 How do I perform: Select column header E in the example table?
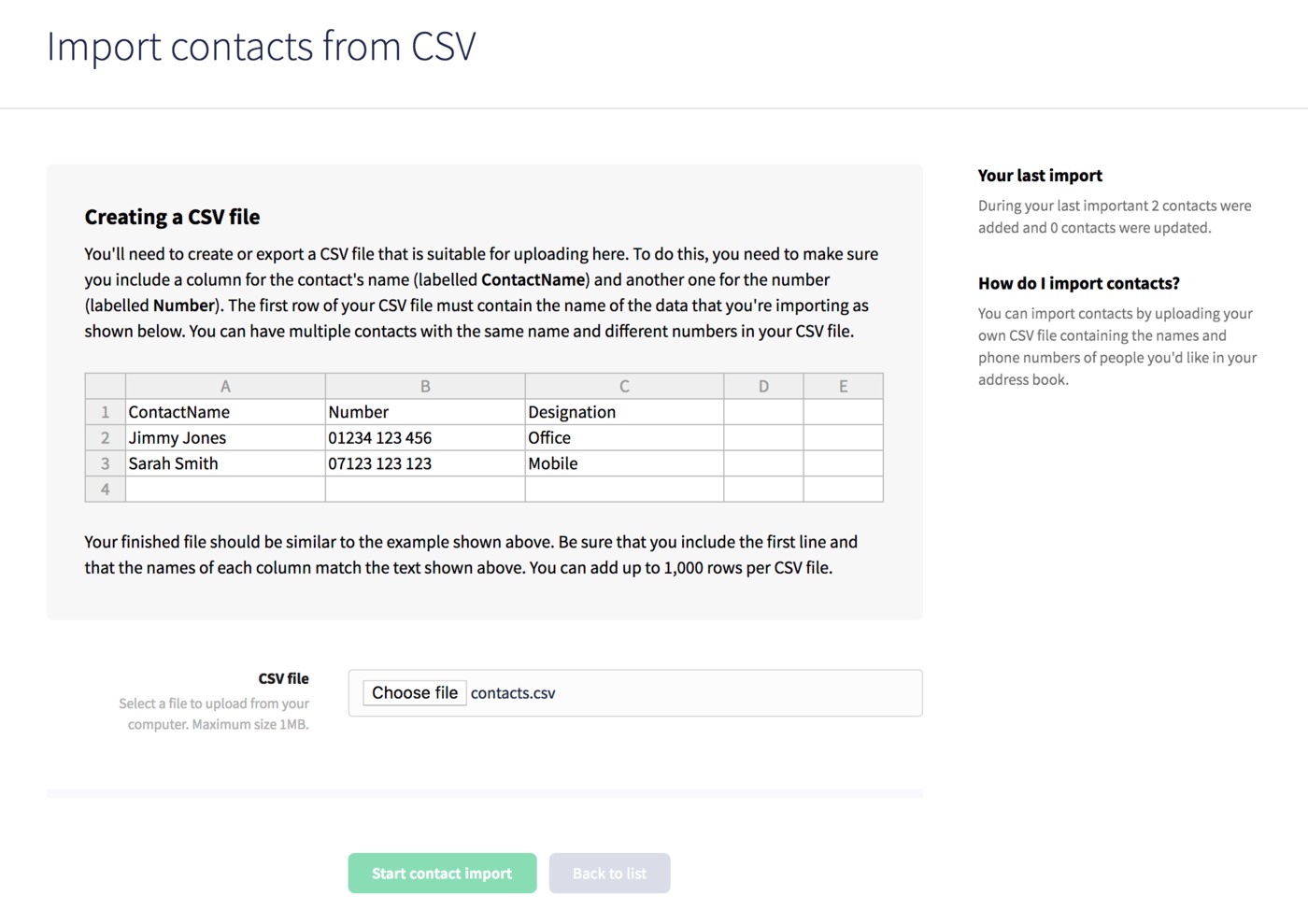point(843,385)
